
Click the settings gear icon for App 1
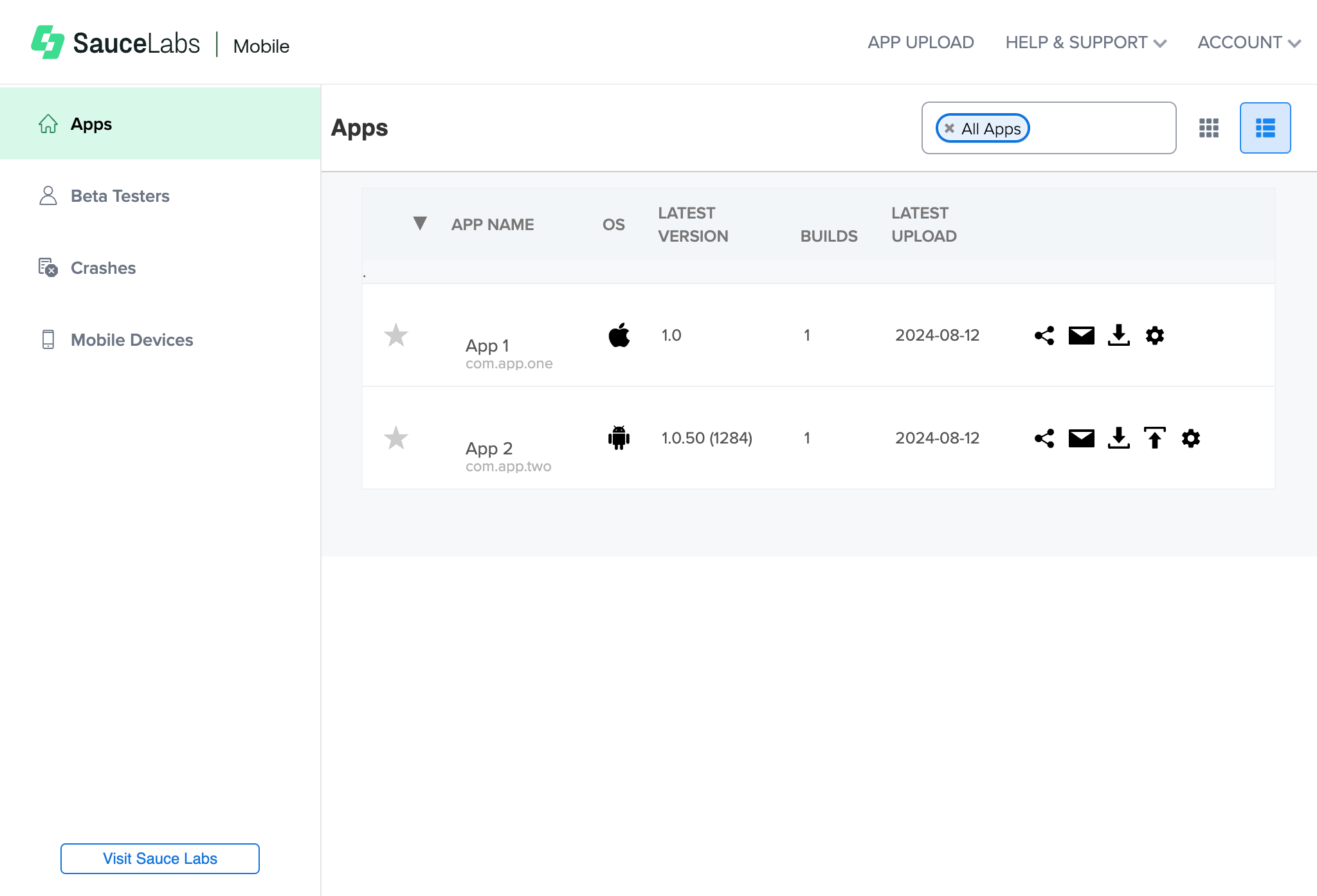1154,335
